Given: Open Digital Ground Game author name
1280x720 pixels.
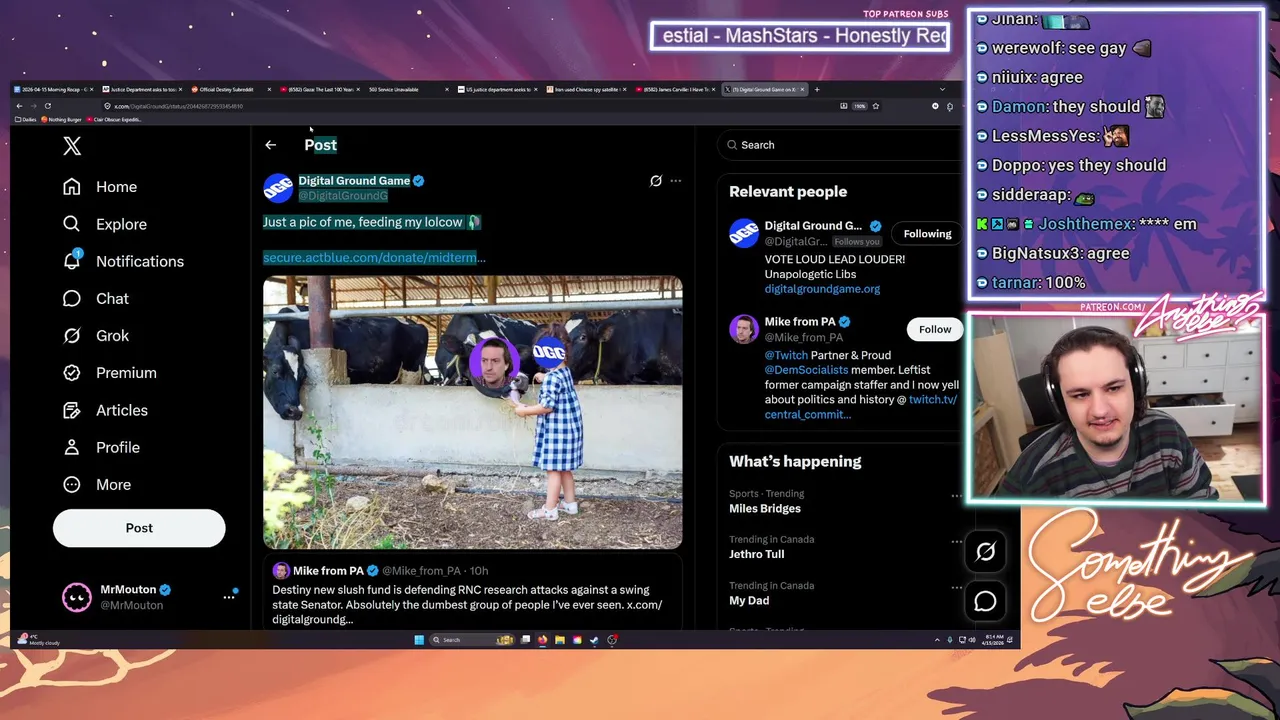Looking at the screenshot, I should tap(354, 181).
